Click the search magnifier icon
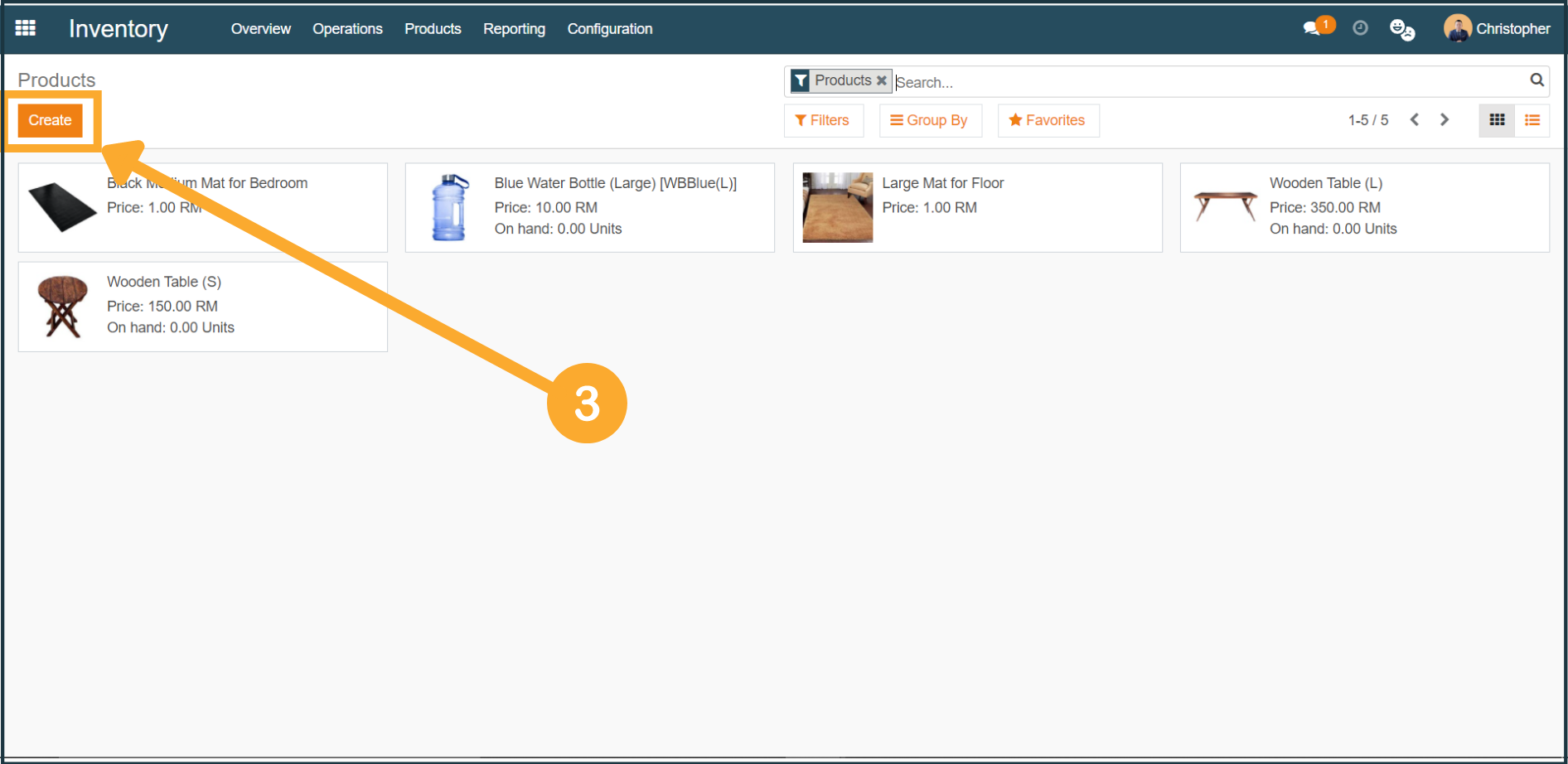This screenshot has height=764, width=1568. pyautogui.click(x=1537, y=80)
